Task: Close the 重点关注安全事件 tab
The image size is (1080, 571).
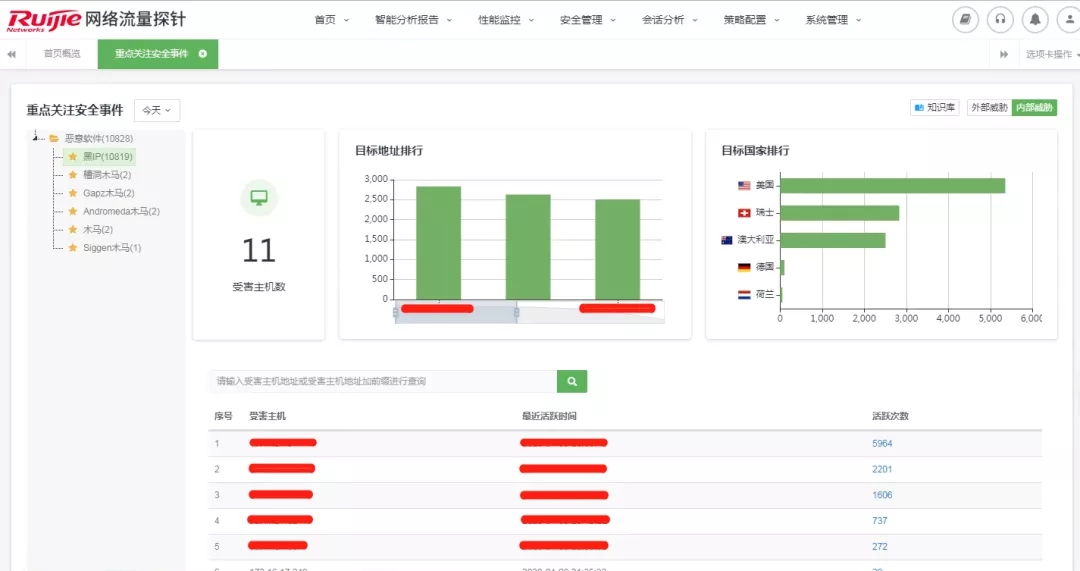Action: point(203,54)
